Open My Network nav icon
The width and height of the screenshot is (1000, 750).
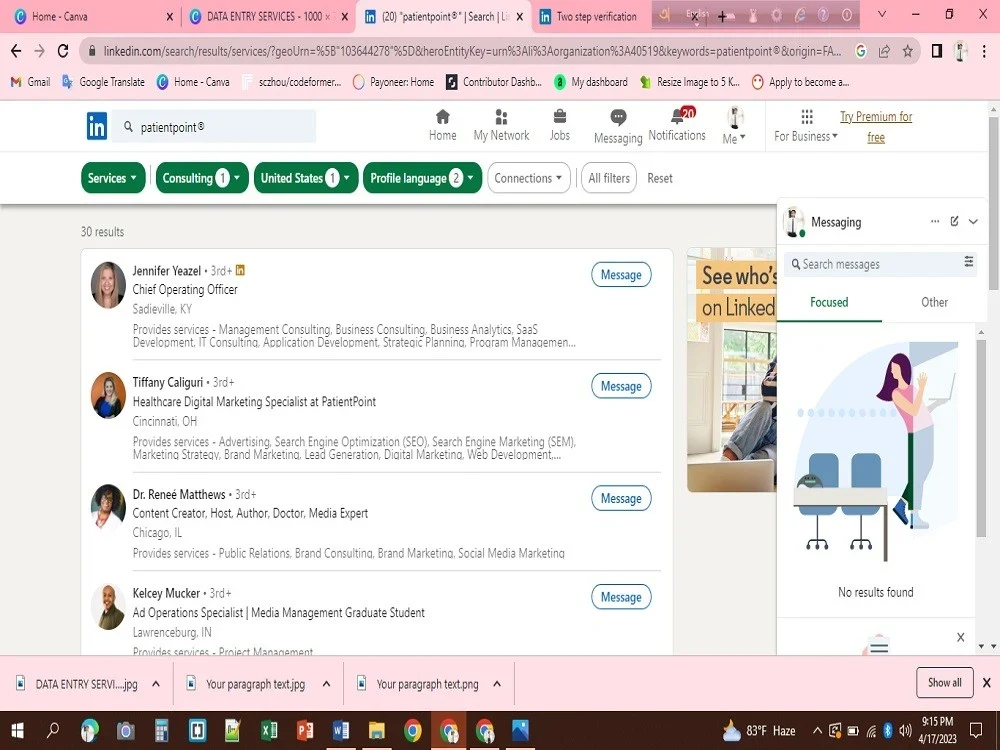click(x=501, y=117)
